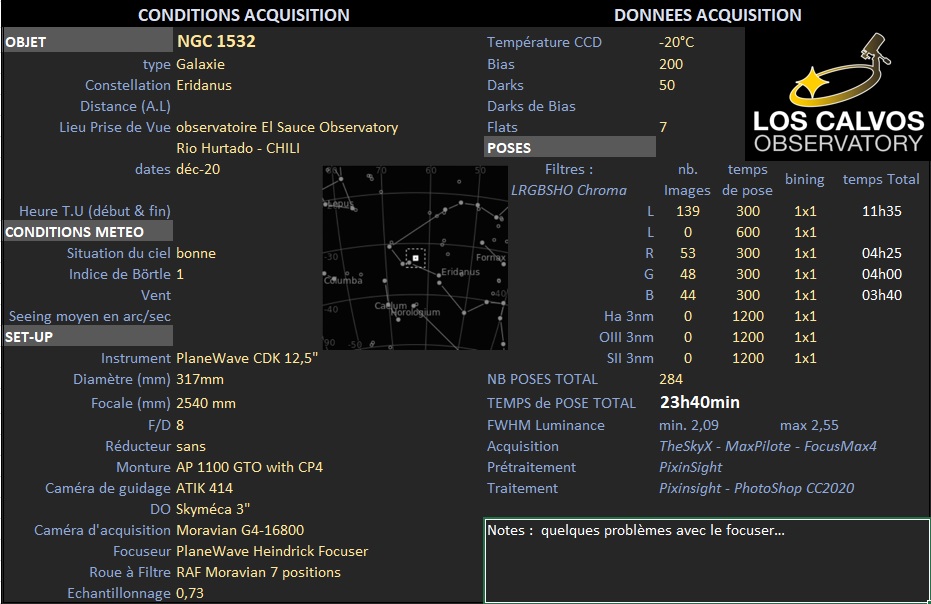Click the Température CCD value -20°C
Screen dimensions: 931x604
pyautogui.click(x=676, y=42)
